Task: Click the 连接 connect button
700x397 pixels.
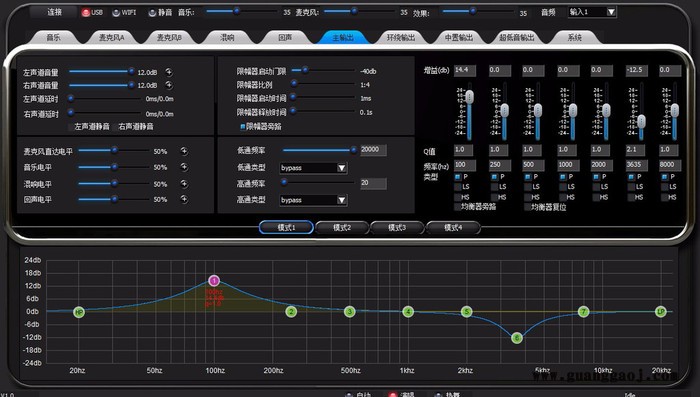Action: coord(54,12)
